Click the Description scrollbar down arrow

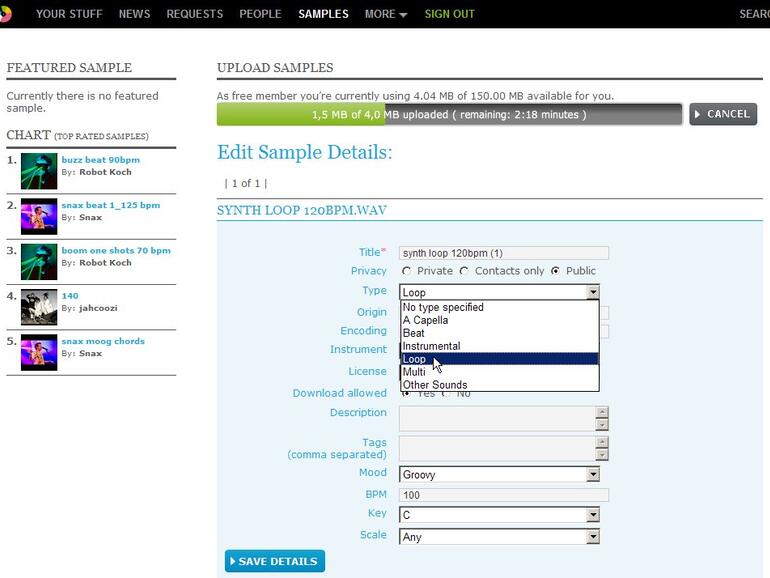pyautogui.click(x=602, y=425)
